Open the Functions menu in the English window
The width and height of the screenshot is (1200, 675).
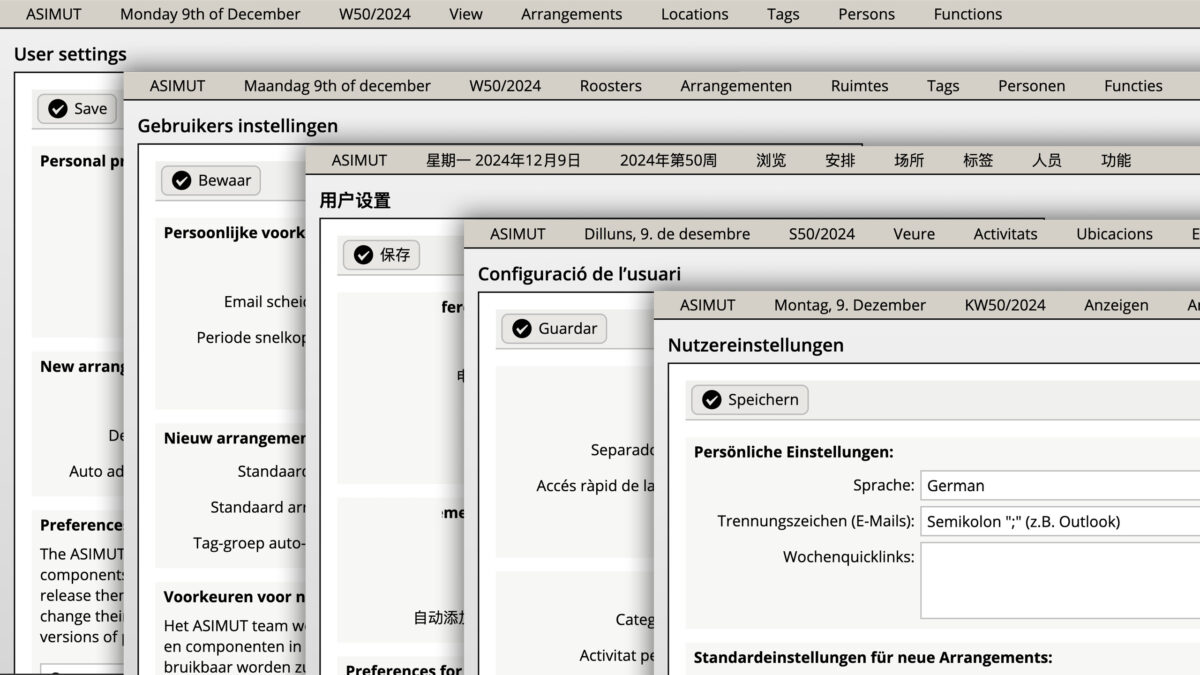click(x=967, y=14)
